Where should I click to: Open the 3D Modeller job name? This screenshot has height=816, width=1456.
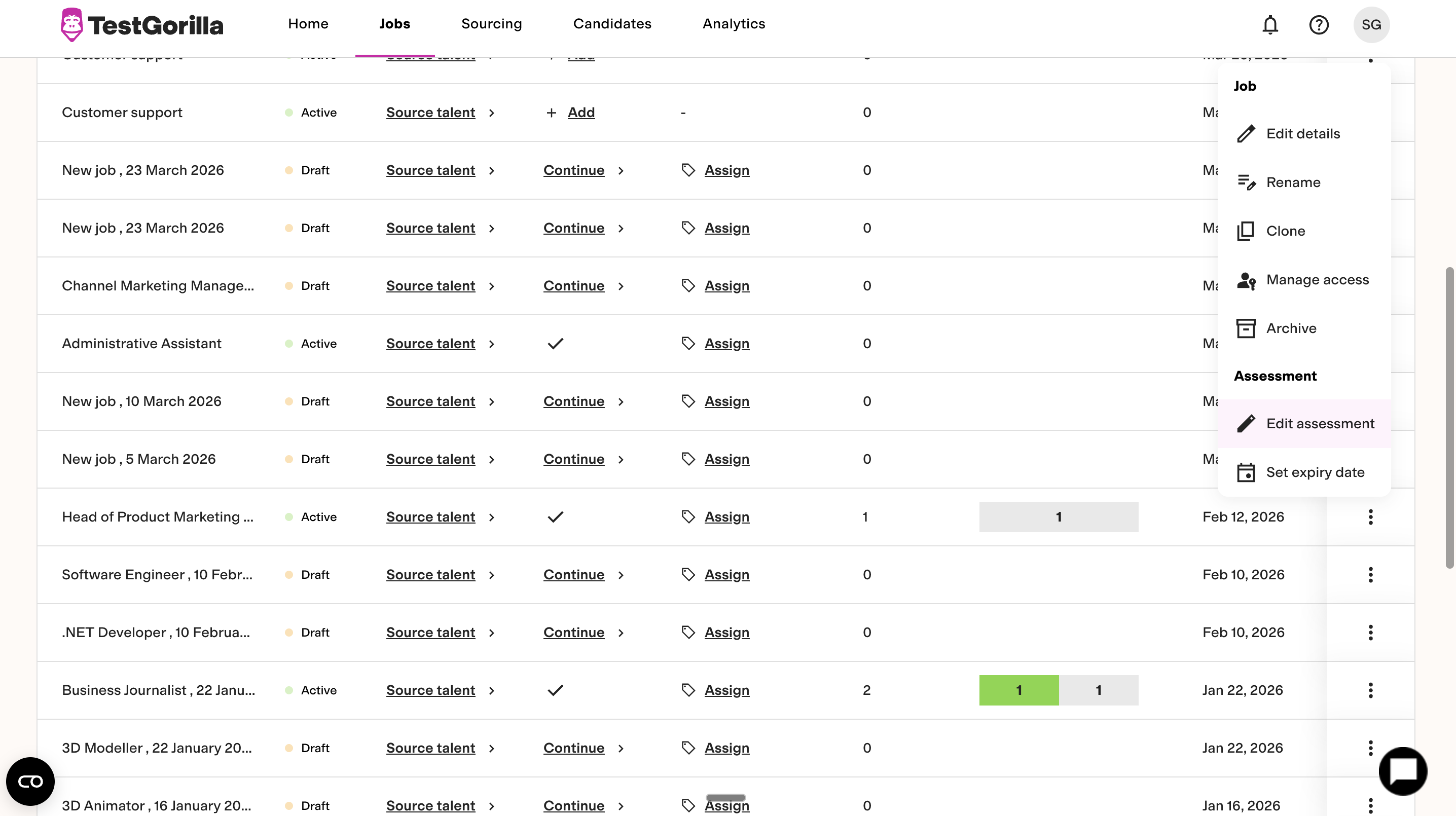(157, 748)
